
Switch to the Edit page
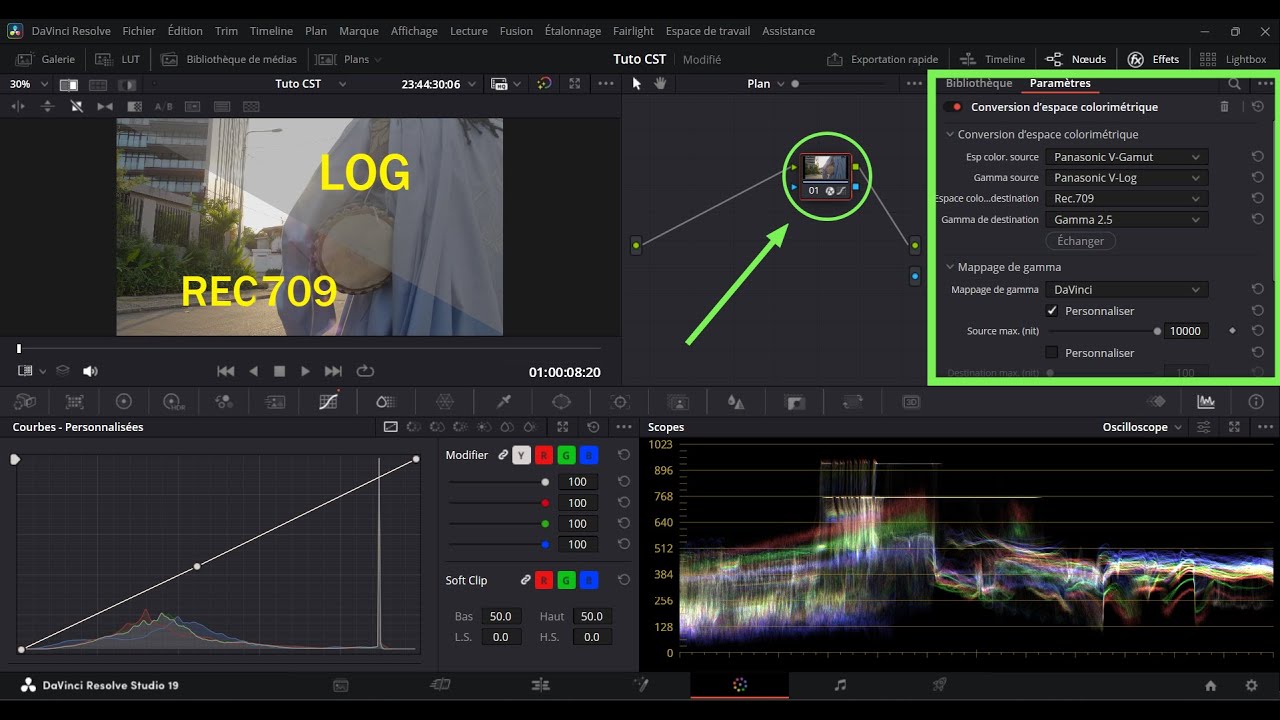click(541, 685)
